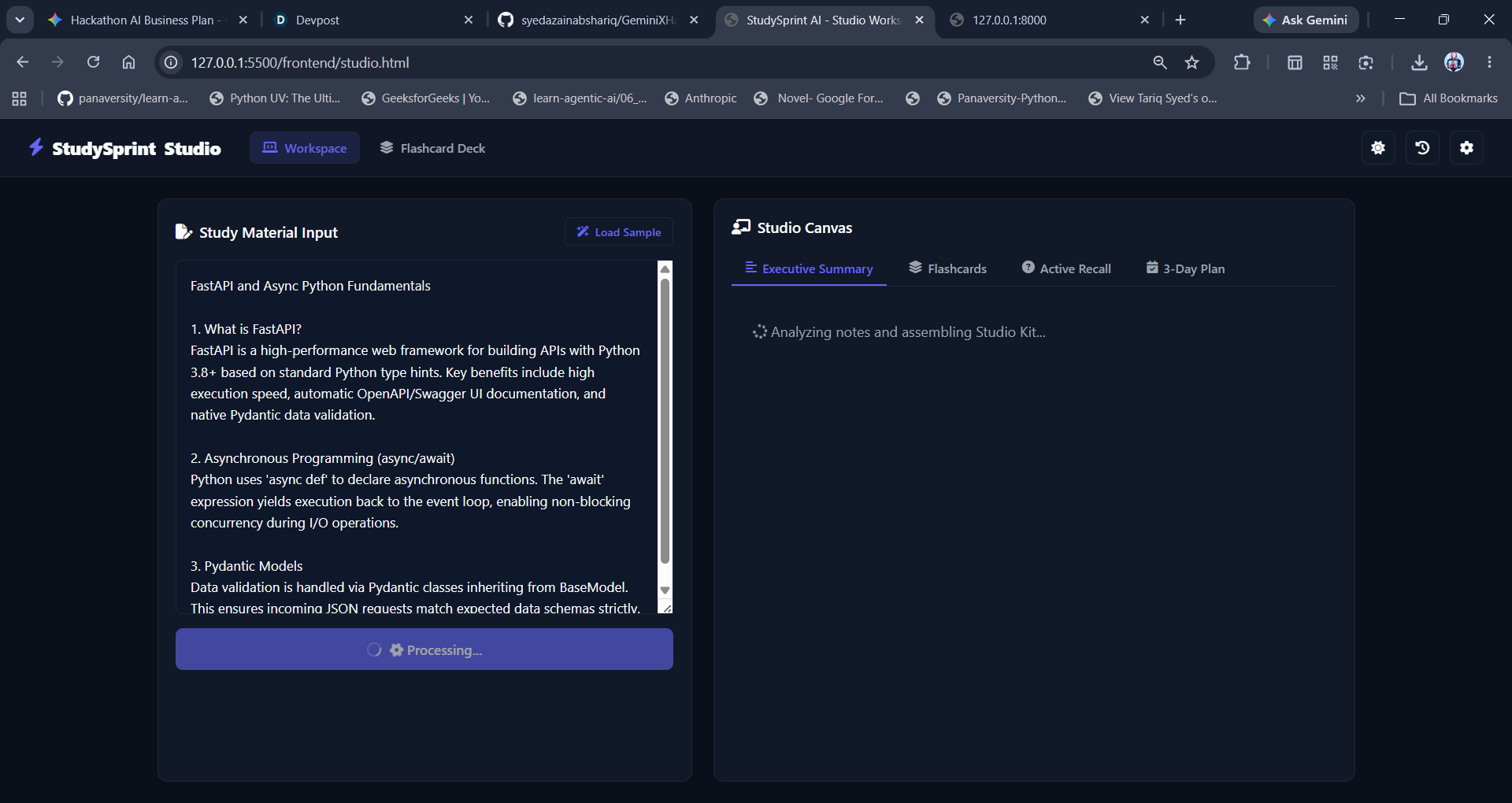Open the apps grid icon in bookmarks bar

pyautogui.click(x=20, y=98)
